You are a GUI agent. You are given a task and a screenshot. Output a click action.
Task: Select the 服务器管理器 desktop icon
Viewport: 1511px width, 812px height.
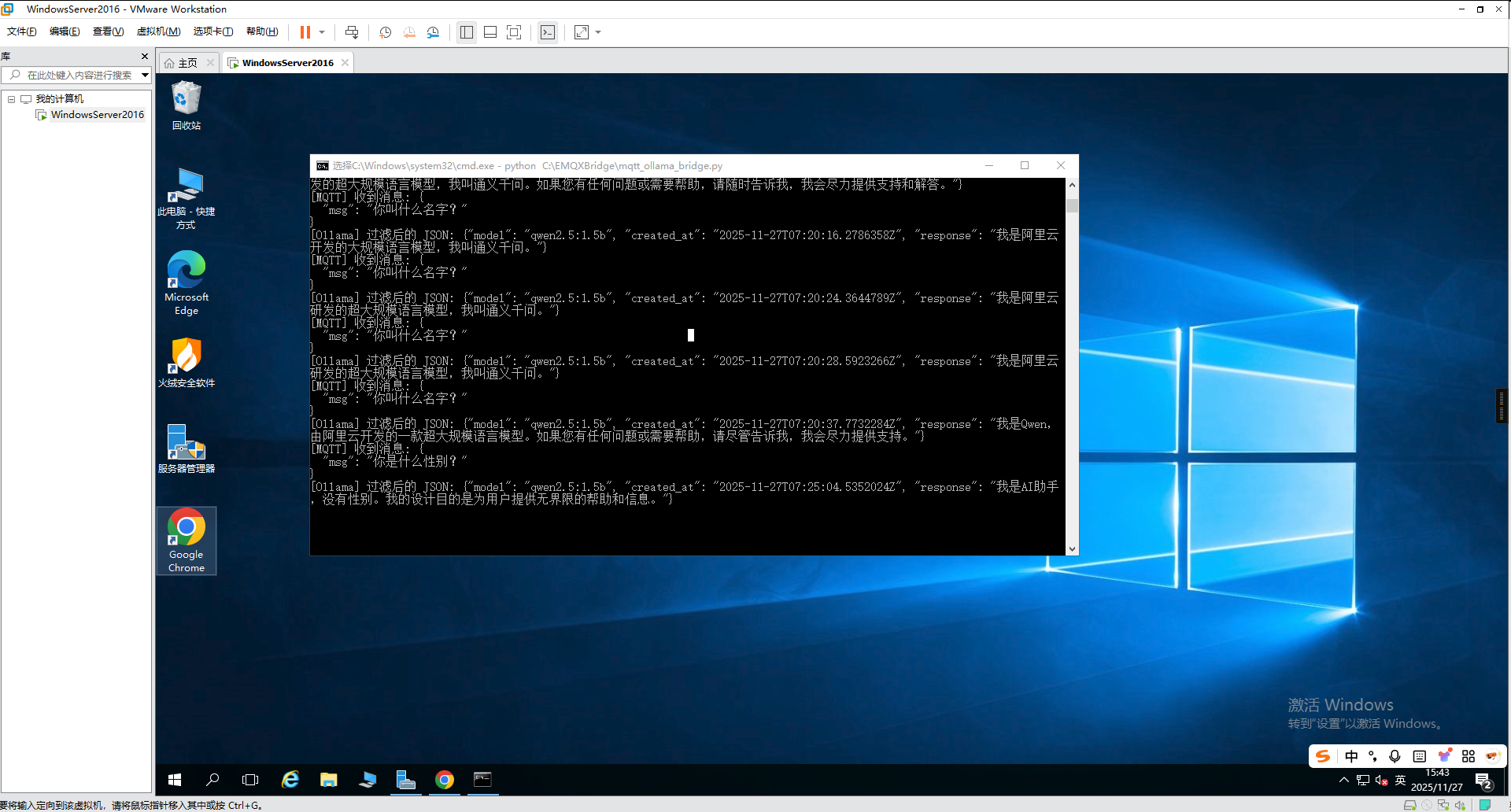[187, 448]
